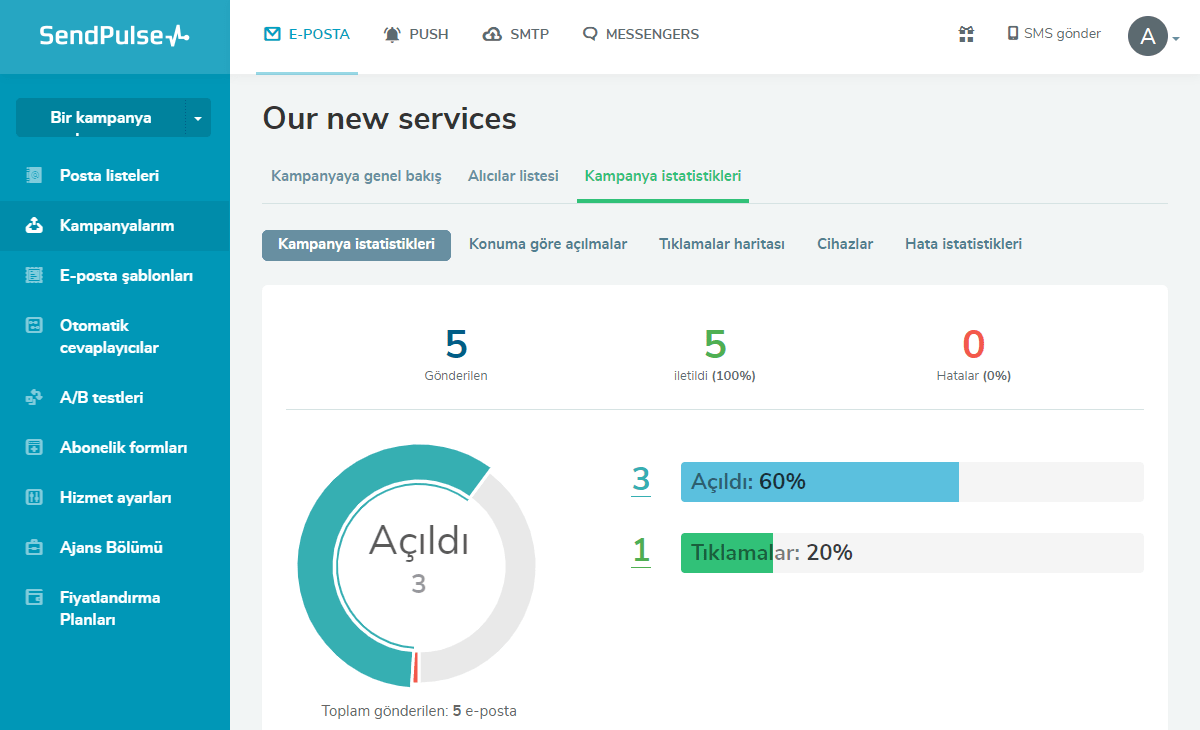This screenshot has height=730, width=1200.
Task: Click the E-posta şablonları icon
Action: [x=34, y=276]
